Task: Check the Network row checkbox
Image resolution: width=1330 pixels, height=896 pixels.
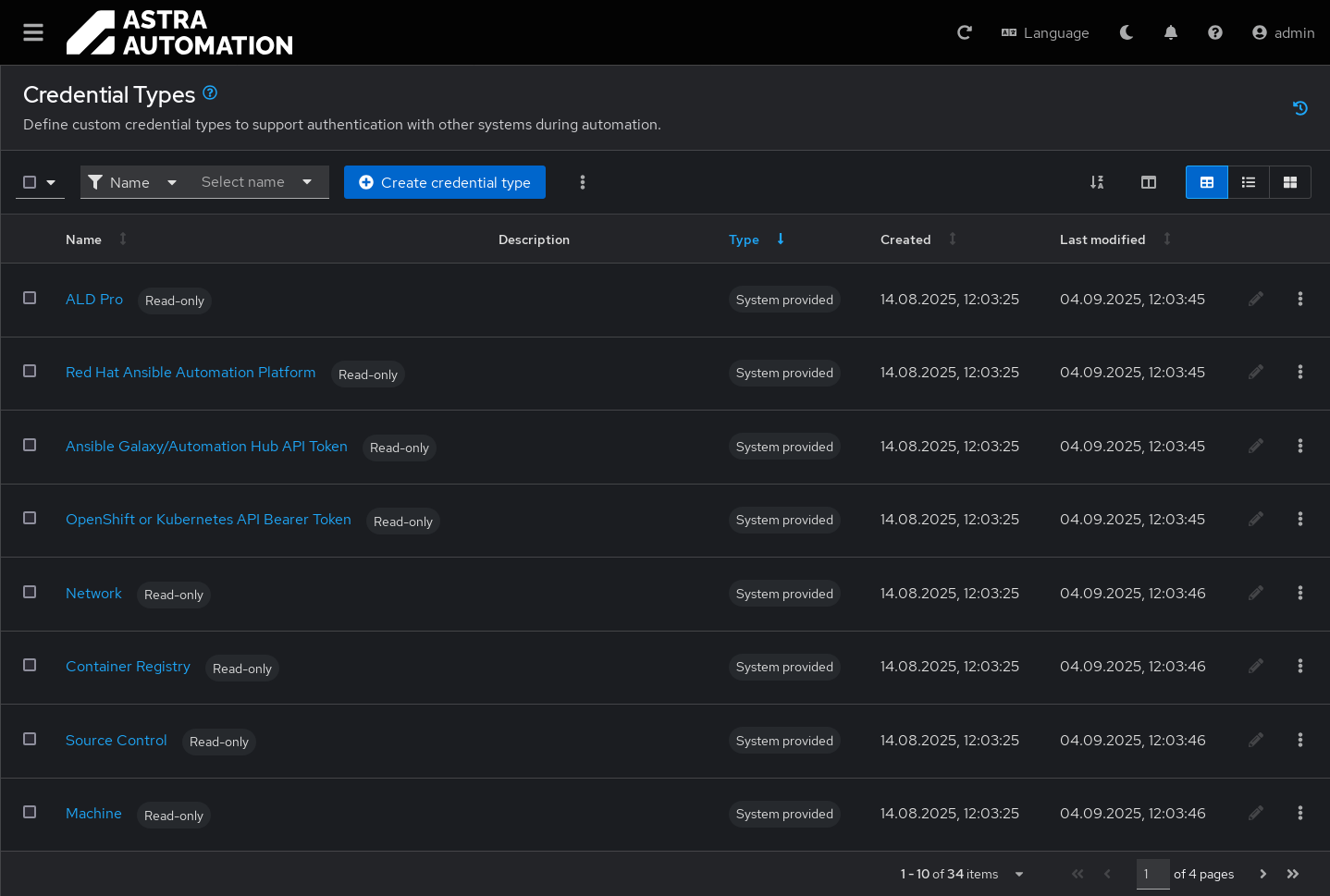Action: click(30, 592)
